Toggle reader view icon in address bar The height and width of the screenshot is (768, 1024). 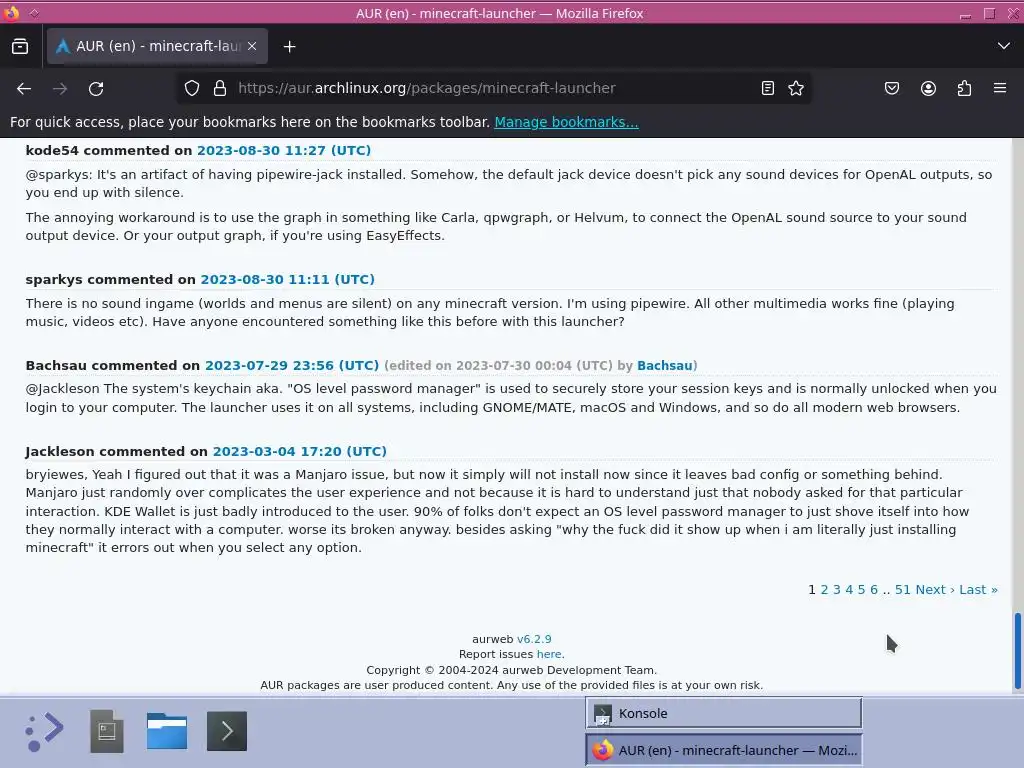click(x=768, y=88)
